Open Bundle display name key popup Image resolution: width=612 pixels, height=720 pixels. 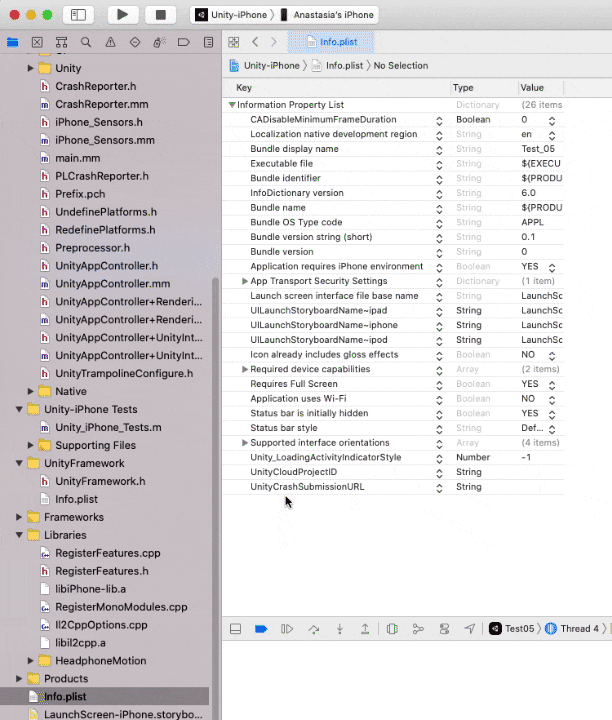pyautogui.click(x=439, y=150)
